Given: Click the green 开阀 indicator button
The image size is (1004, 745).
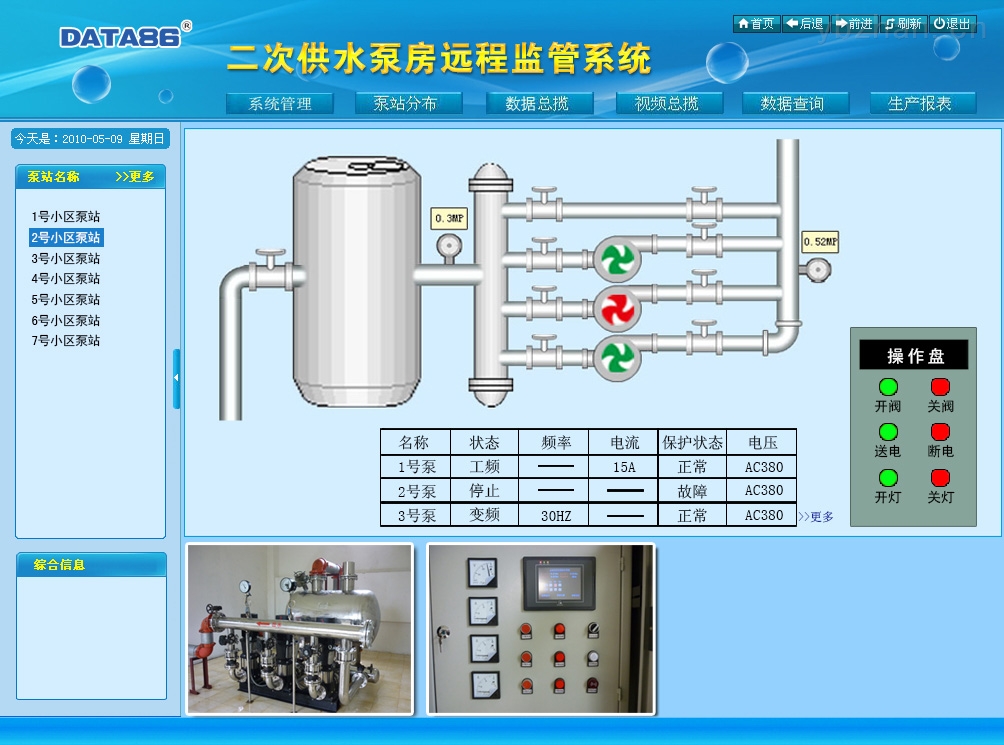Looking at the screenshot, I should tap(888, 387).
